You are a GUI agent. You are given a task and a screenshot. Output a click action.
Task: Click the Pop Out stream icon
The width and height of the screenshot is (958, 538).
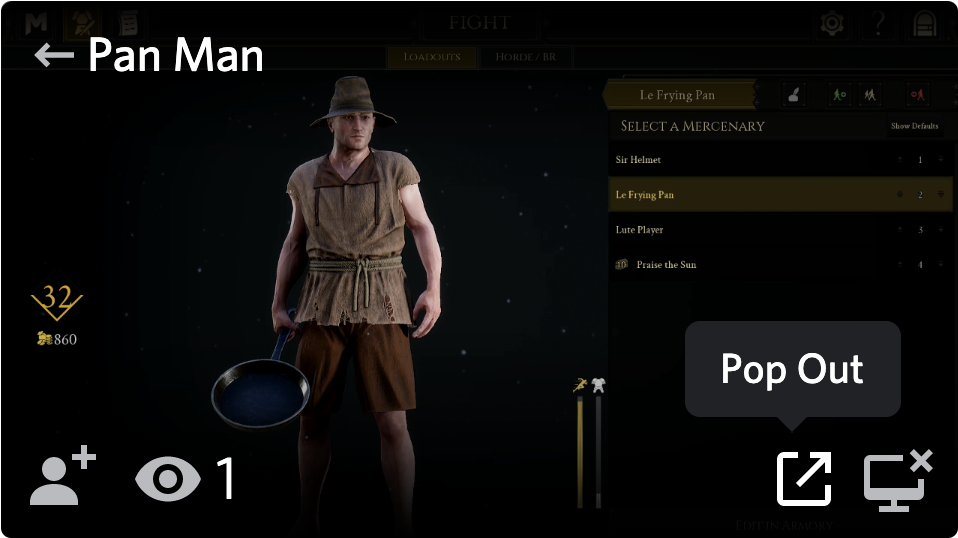803,479
